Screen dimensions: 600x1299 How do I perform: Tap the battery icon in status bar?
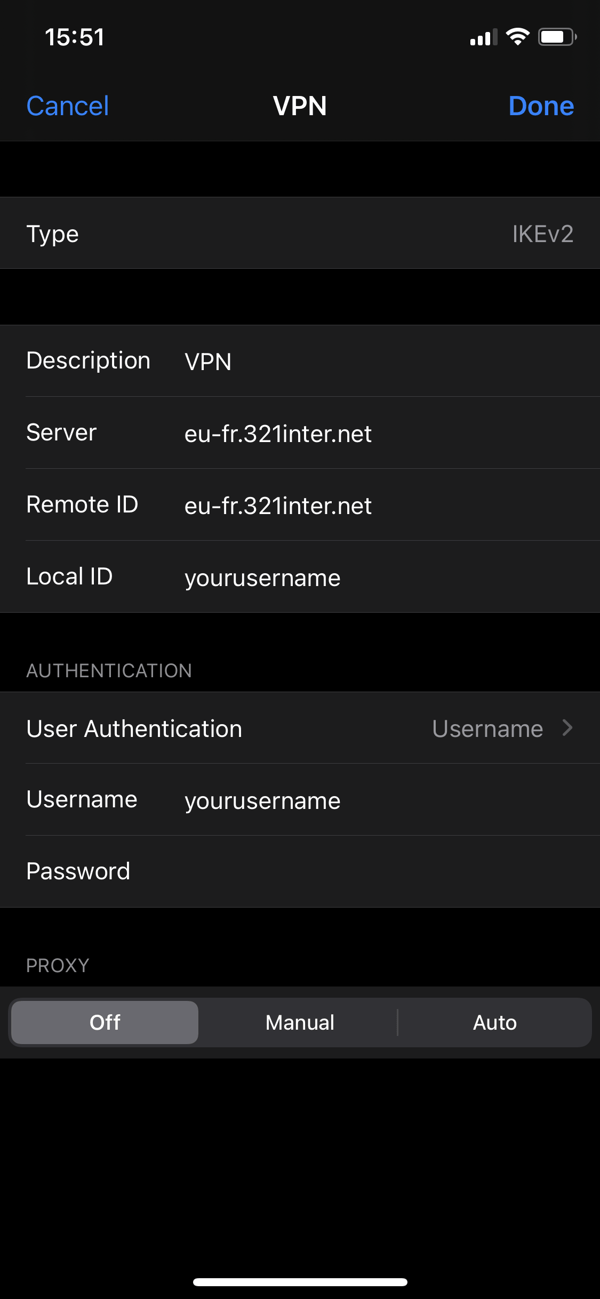(555, 36)
